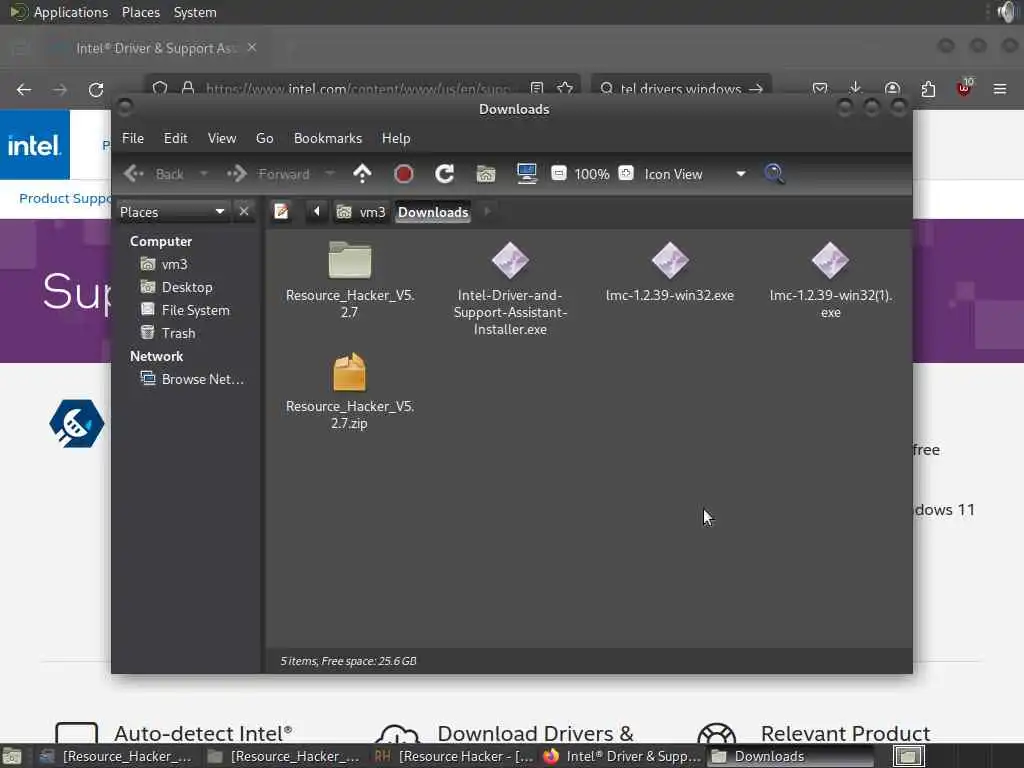Close the Intel Driver & Support browser tab
The height and width of the screenshot is (768, 1024).
252,48
